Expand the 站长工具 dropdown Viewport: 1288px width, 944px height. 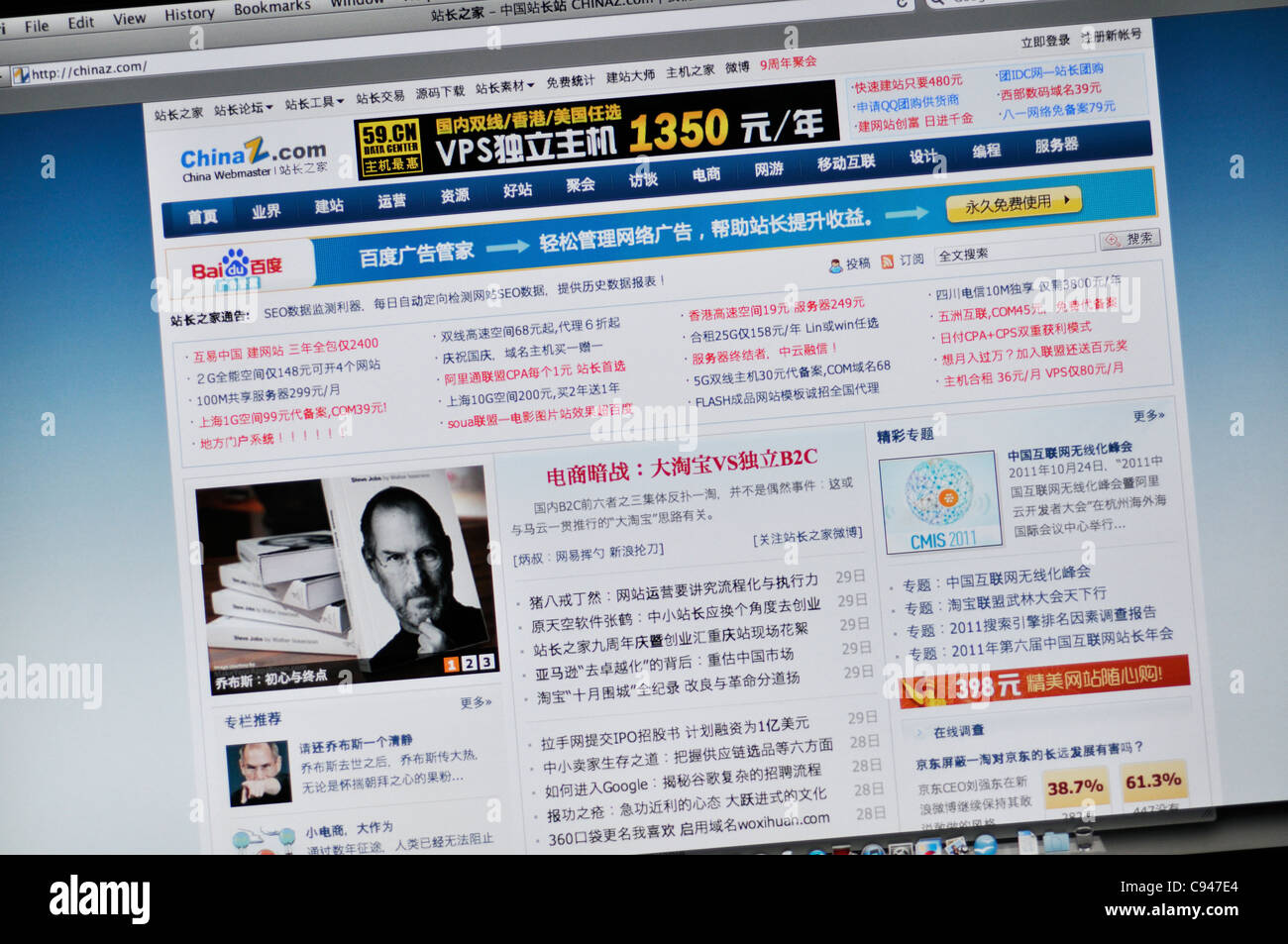pyautogui.click(x=314, y=103)
